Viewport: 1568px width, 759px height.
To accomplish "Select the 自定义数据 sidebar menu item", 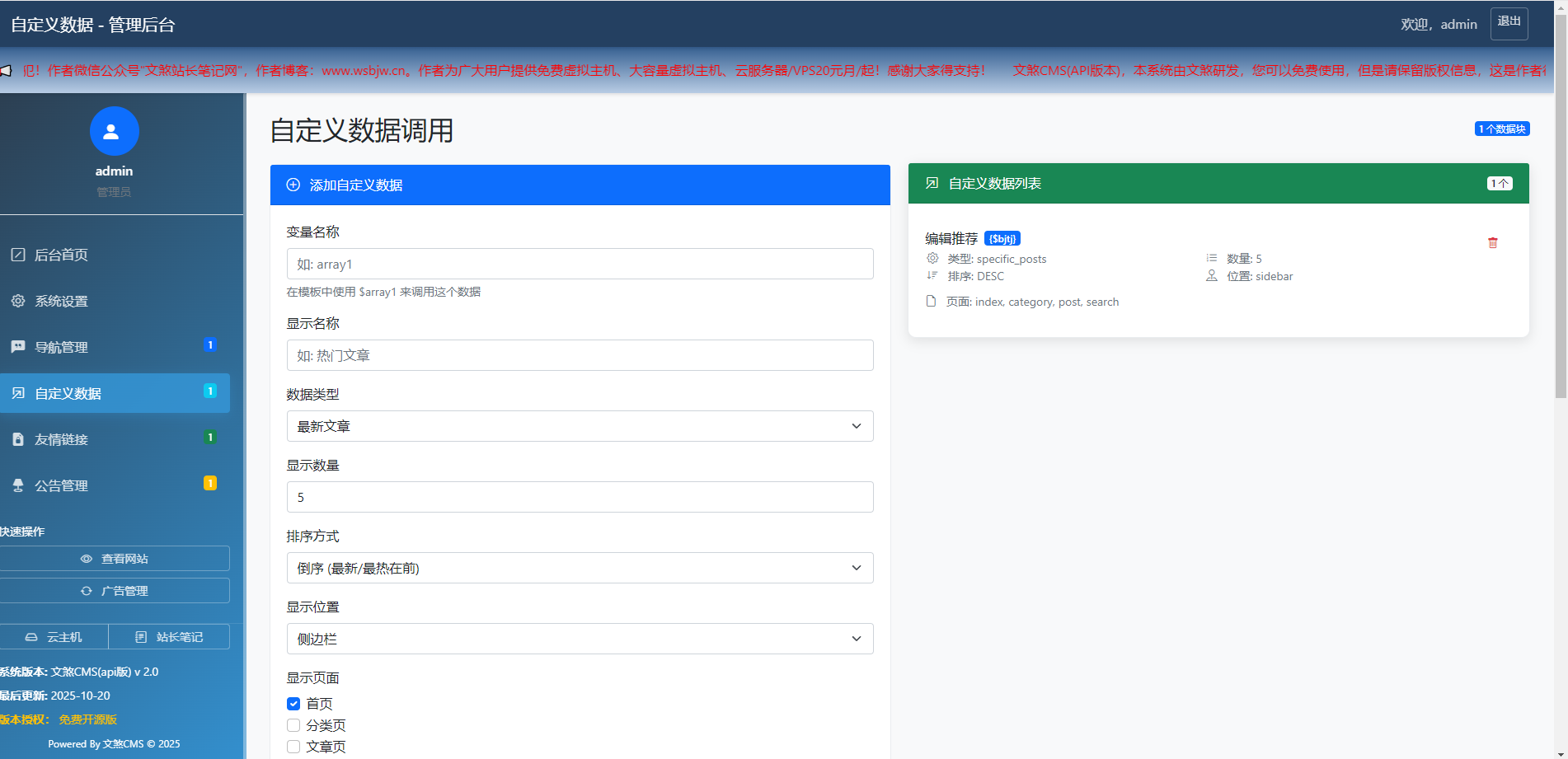I will point(68,393).
